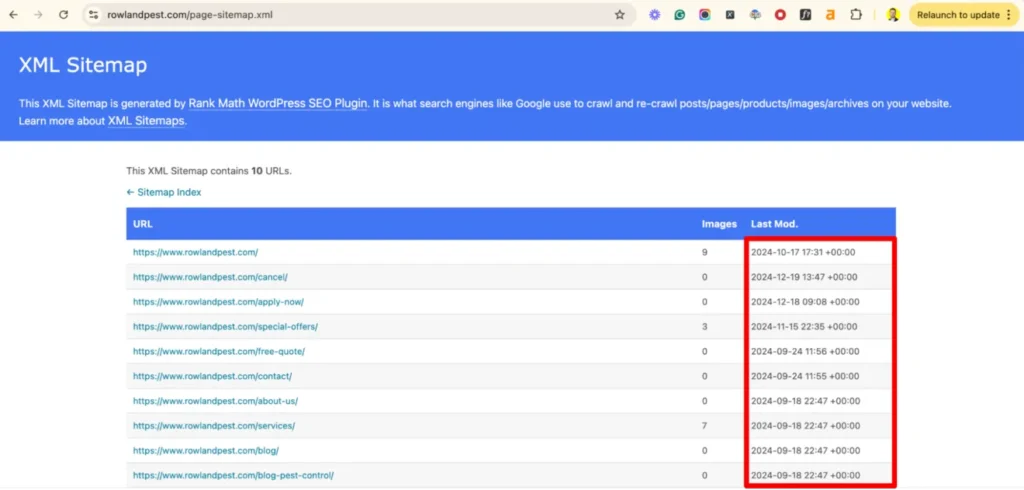Open the Extensions puzzle piece menu
The image size is (1024, 490).
click(x=856, y=15)
